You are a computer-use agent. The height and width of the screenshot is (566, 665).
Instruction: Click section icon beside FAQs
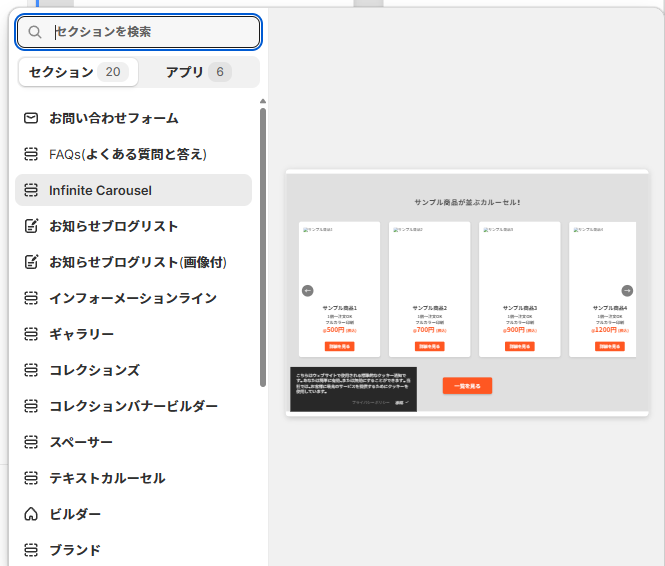(x=31, y=154)
